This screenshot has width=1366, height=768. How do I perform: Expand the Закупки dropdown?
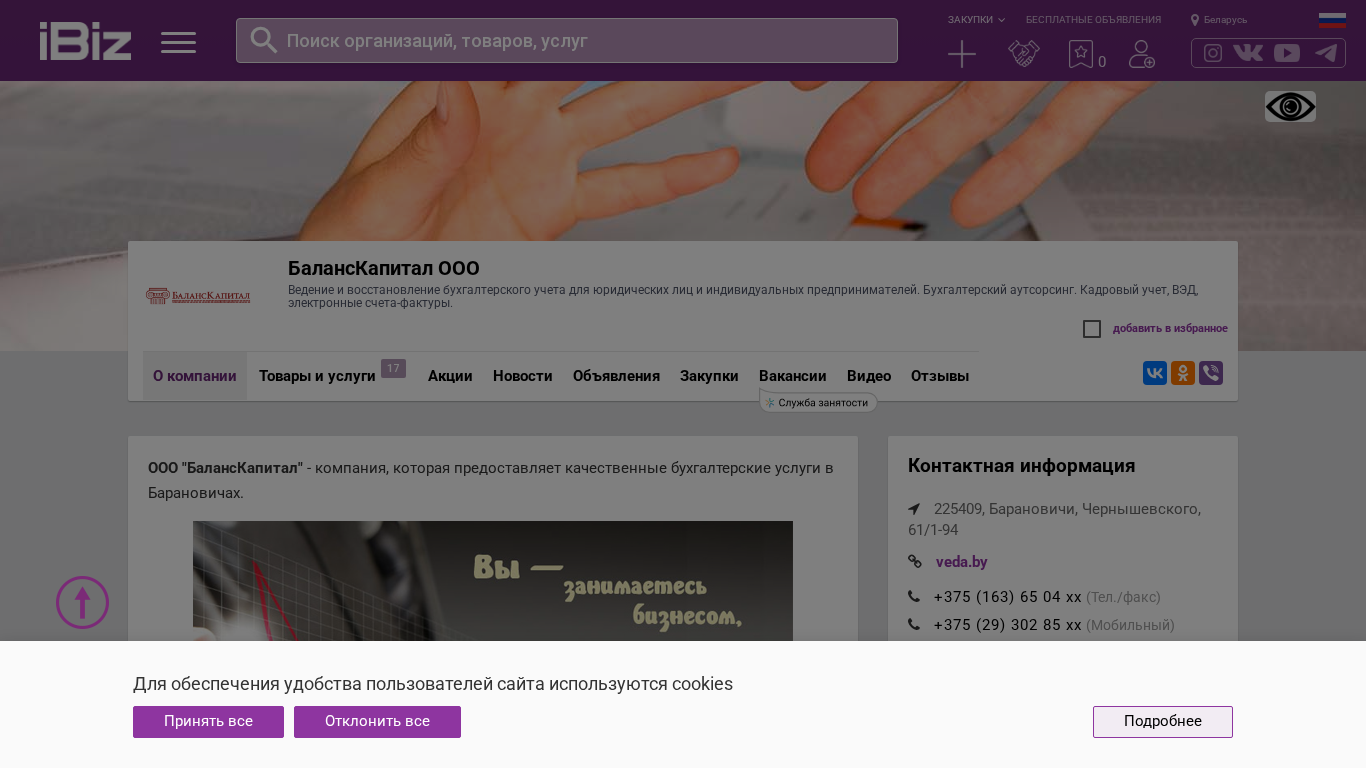tap(976, 20)
